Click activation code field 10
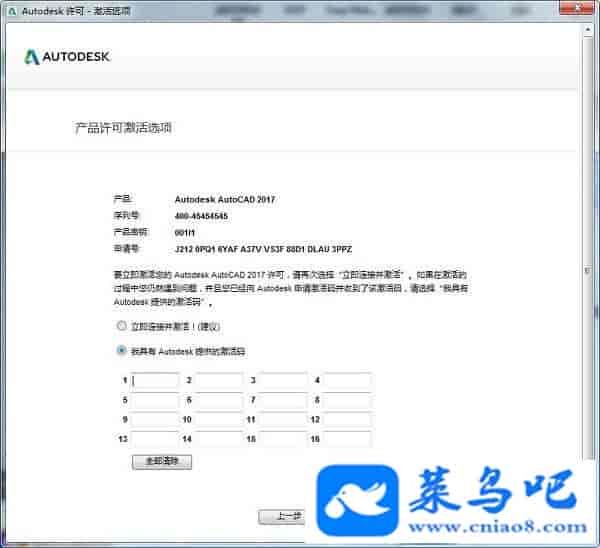 coord(219,420)
